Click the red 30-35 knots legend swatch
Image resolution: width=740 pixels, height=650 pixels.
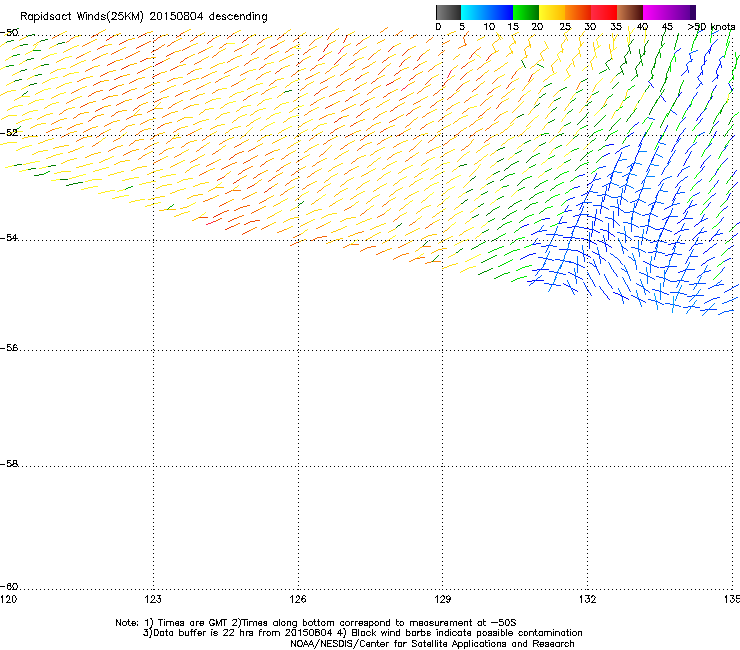(x=604, y=12)
